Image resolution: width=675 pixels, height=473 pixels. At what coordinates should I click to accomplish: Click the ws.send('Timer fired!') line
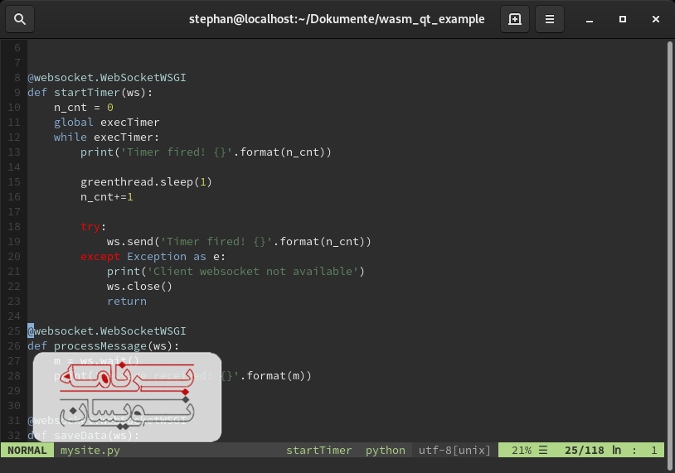239,241
